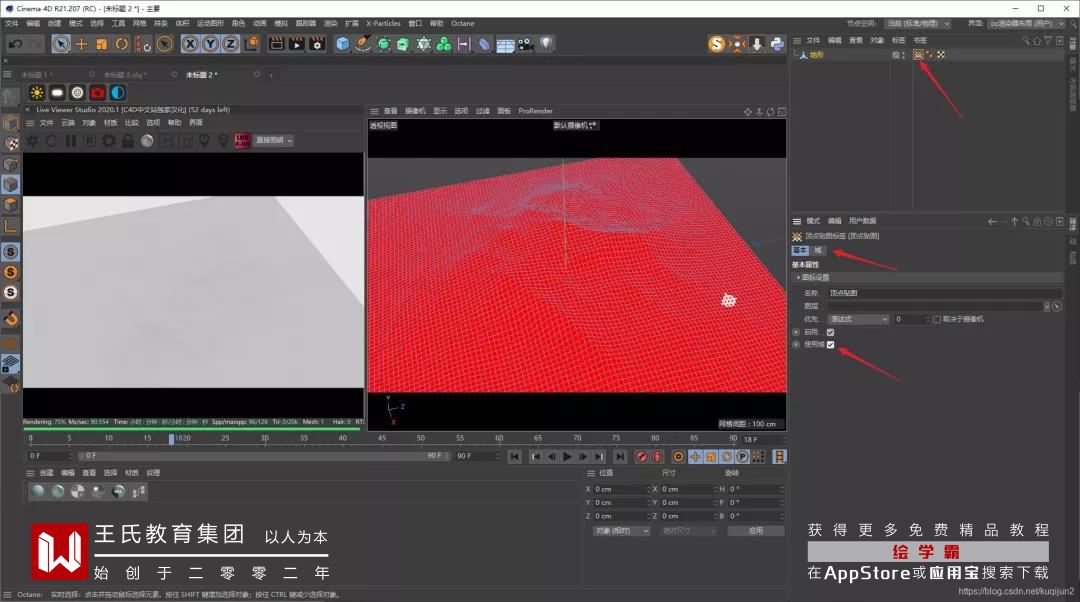The width and height of the screenshot is (1080, 602).
Task: Open the 优先 priority dropdown
Action: click(858, 319)
